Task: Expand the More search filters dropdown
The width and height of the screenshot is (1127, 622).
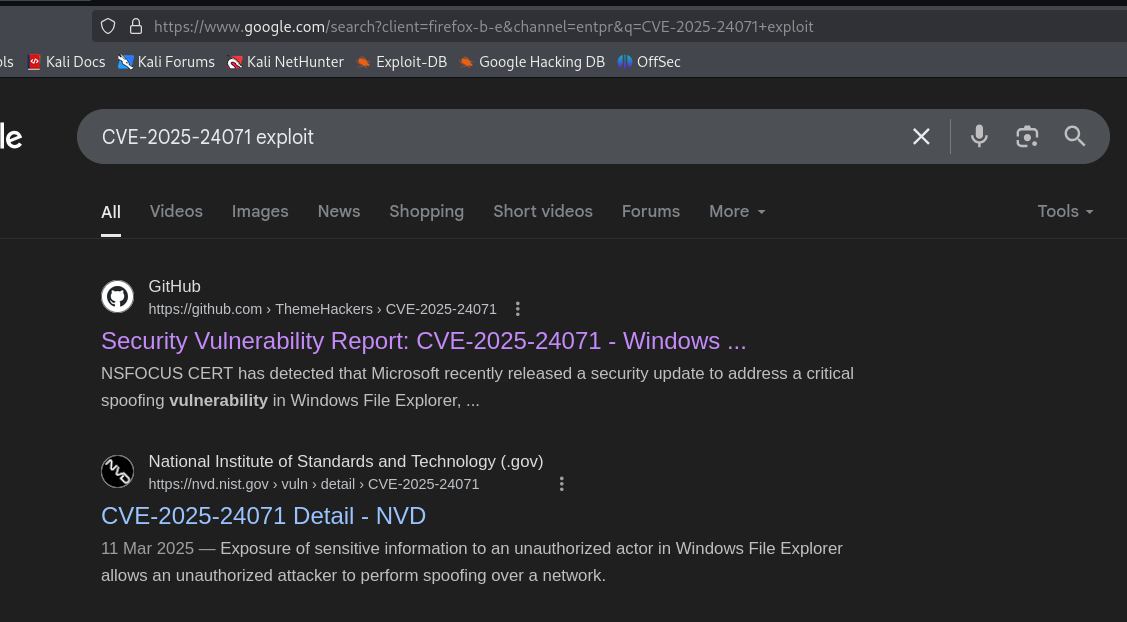Action: click(x=737, y=211)
